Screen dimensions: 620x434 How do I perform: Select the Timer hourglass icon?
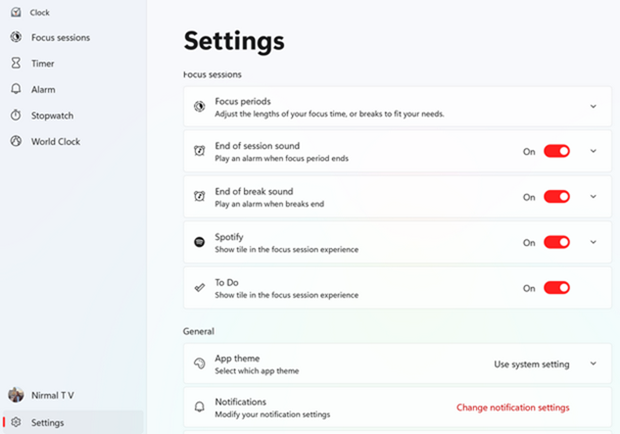point(16,63)
